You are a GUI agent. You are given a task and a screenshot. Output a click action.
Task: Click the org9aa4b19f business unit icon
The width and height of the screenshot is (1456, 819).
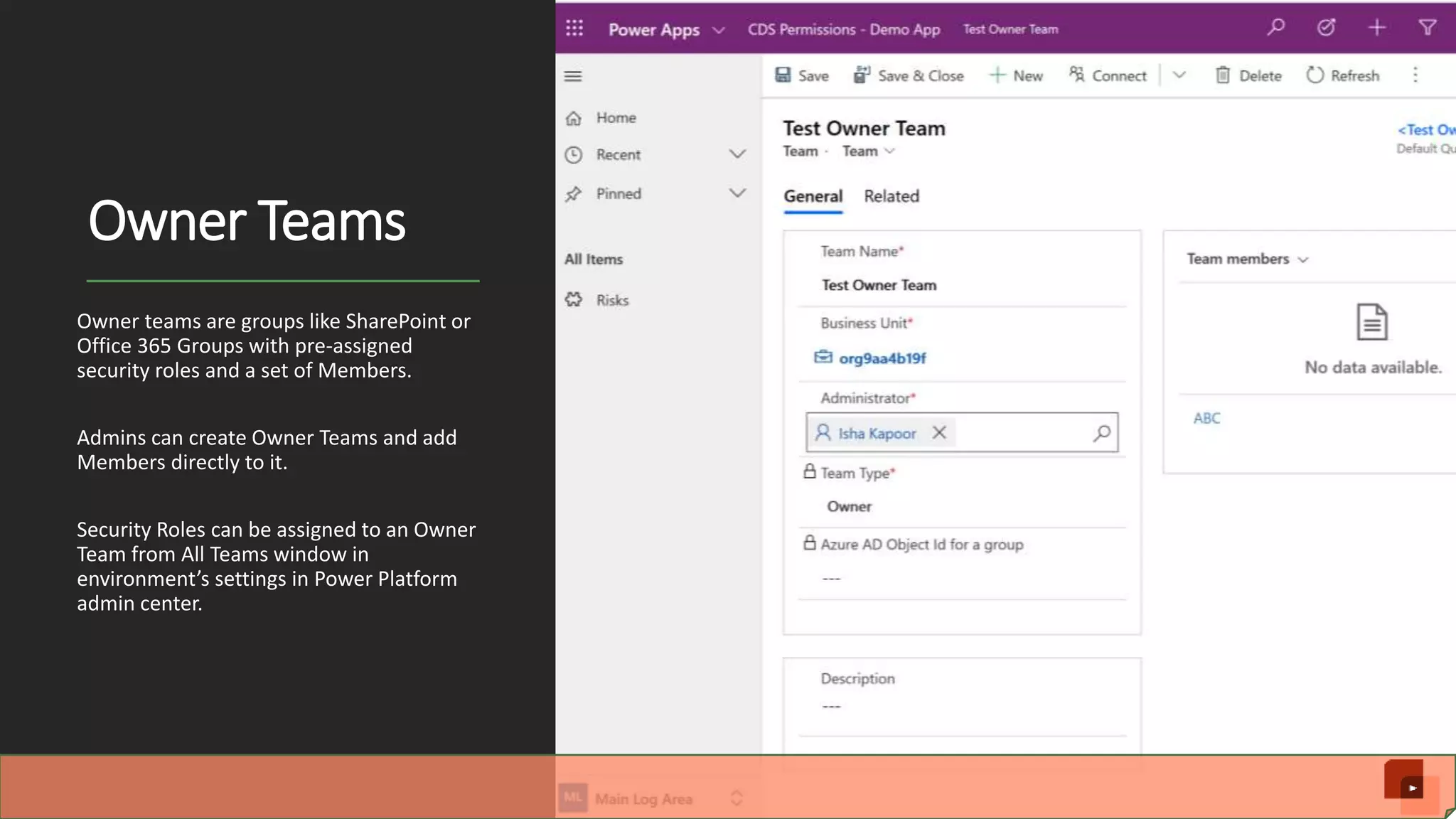point(823,357)
